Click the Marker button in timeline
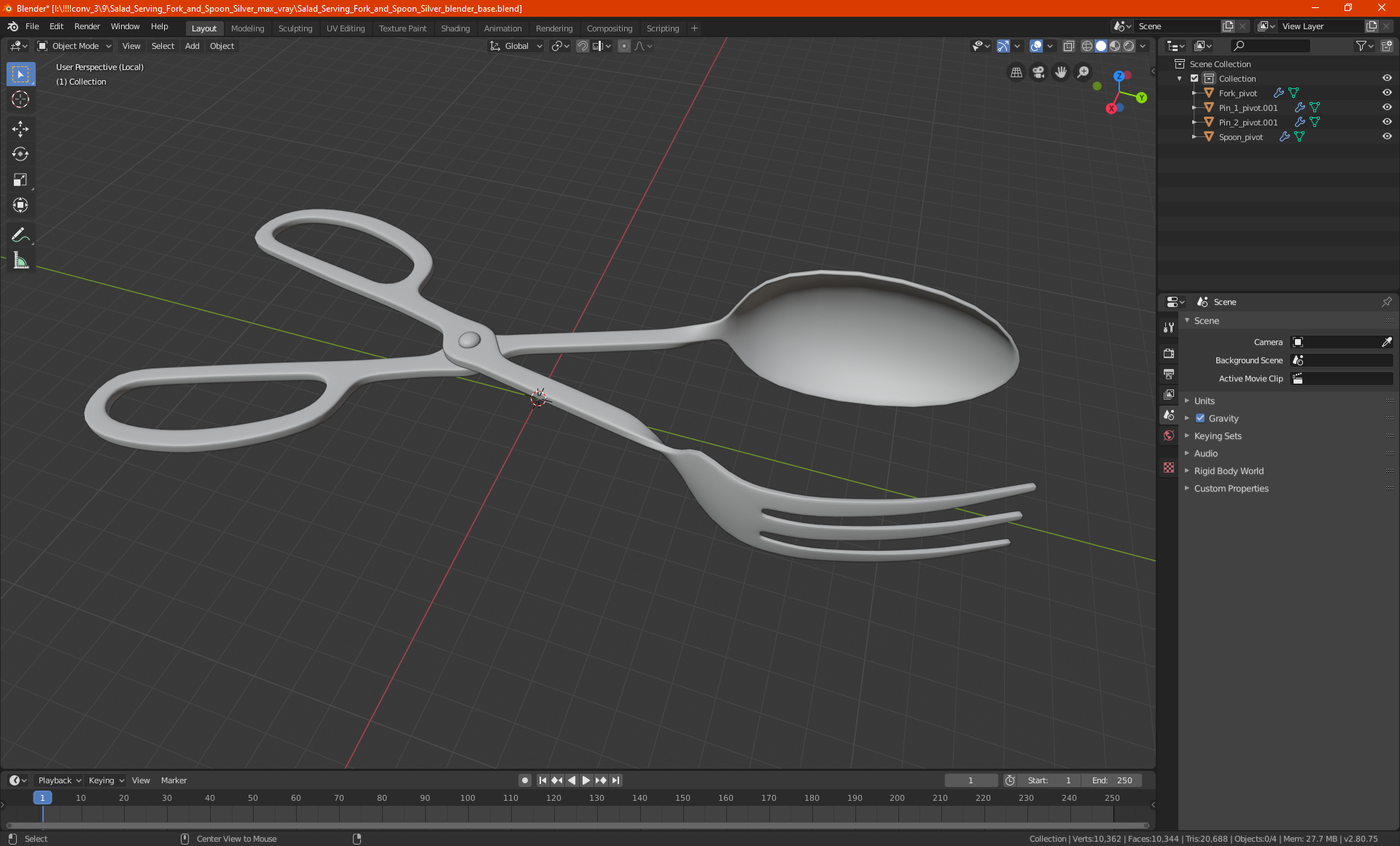The image size is (1400, 846). click(x=174, y=780)
